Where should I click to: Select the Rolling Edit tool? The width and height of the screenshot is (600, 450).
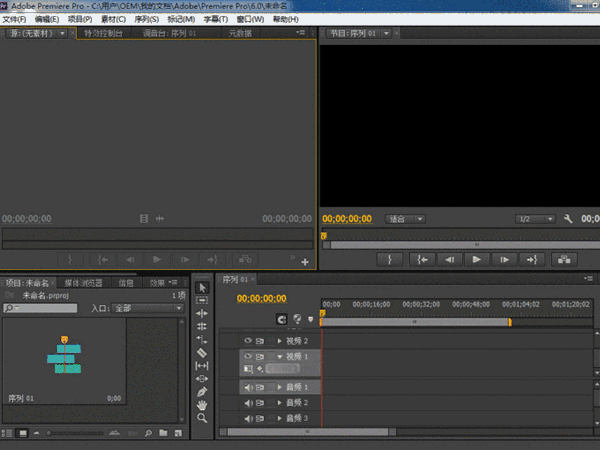pyautogui.click(x=202, y=326)
